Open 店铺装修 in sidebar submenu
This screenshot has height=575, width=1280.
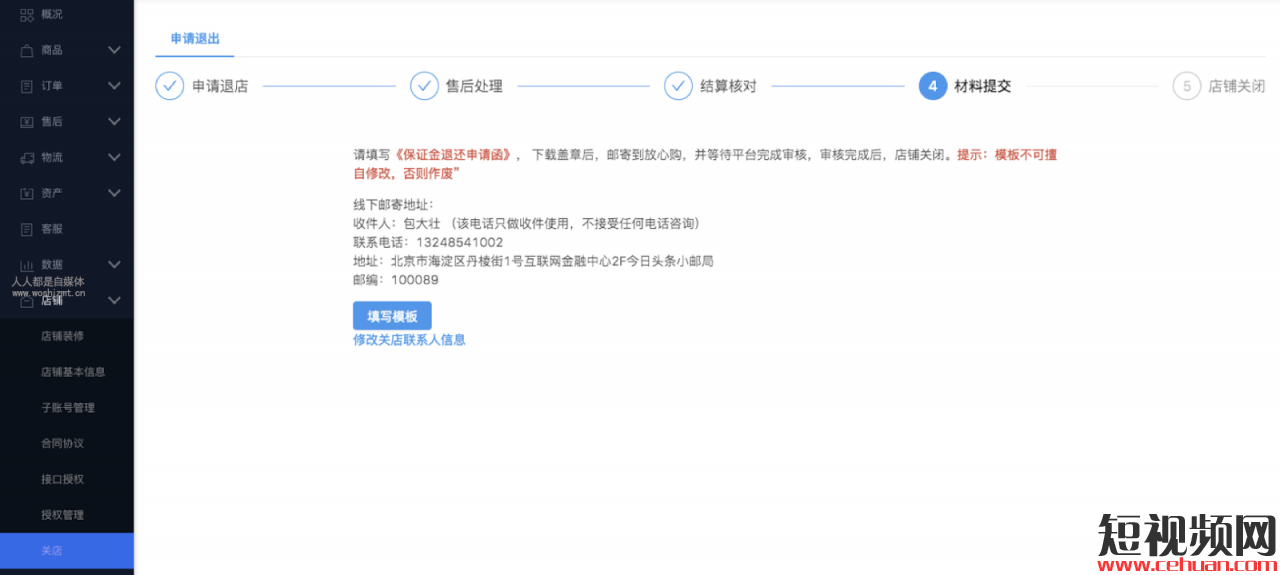(62, 336)
